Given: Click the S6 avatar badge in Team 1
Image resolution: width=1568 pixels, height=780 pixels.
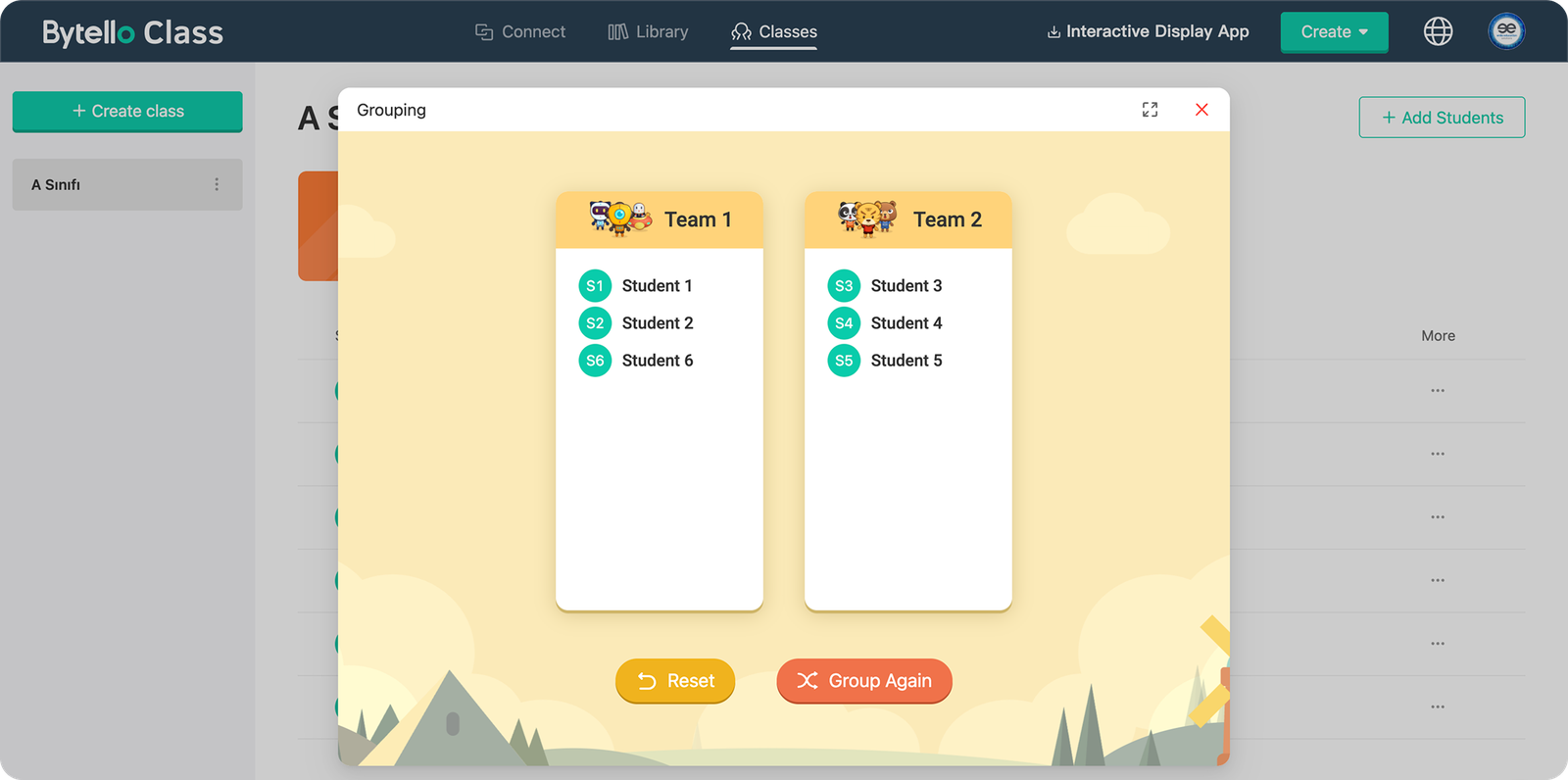Looking at the screenshot, I should pos(595,361).
